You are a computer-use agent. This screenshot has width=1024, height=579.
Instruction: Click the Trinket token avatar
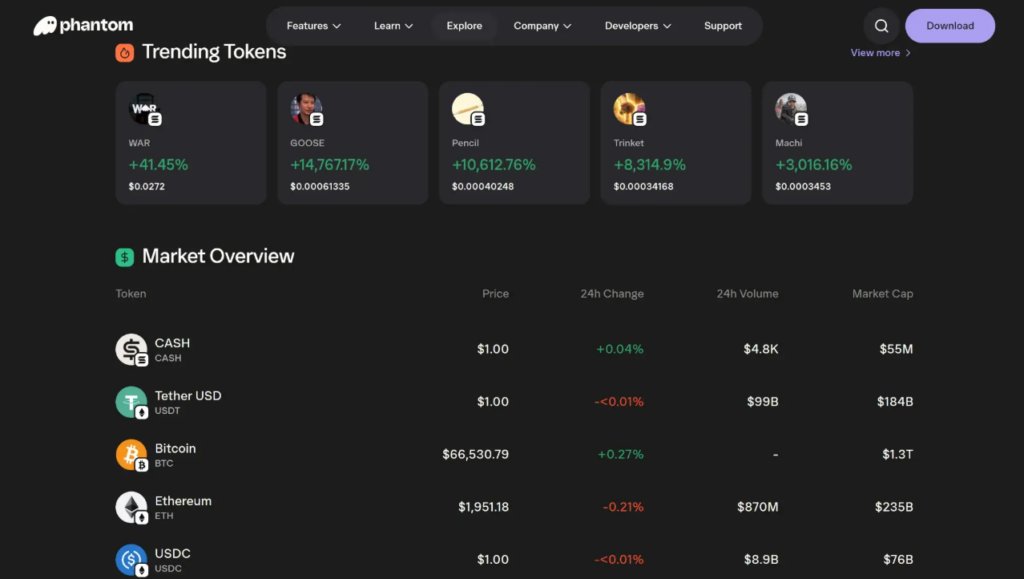(630, 108)
